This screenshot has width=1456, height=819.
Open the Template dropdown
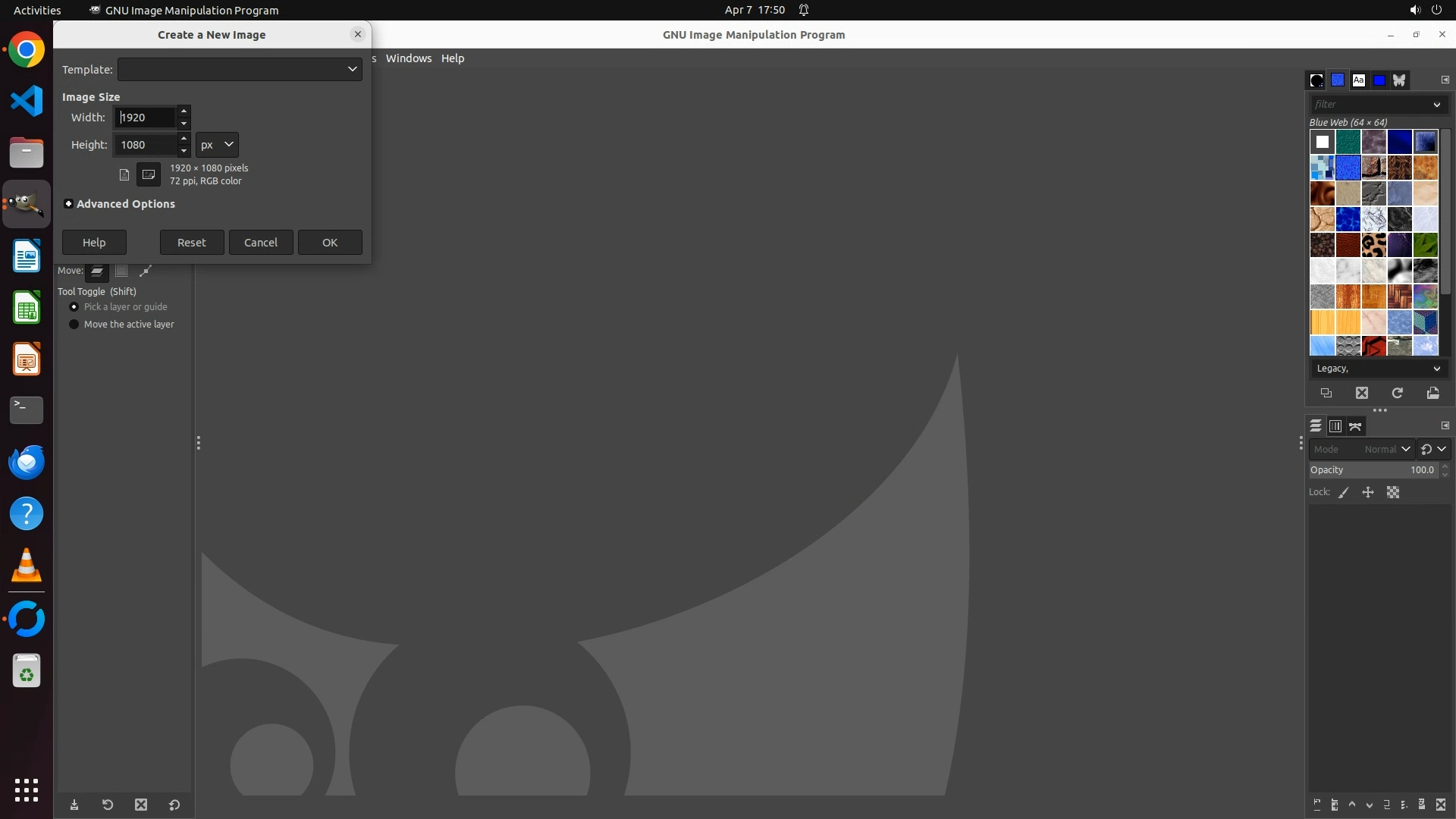click(240, 69)
